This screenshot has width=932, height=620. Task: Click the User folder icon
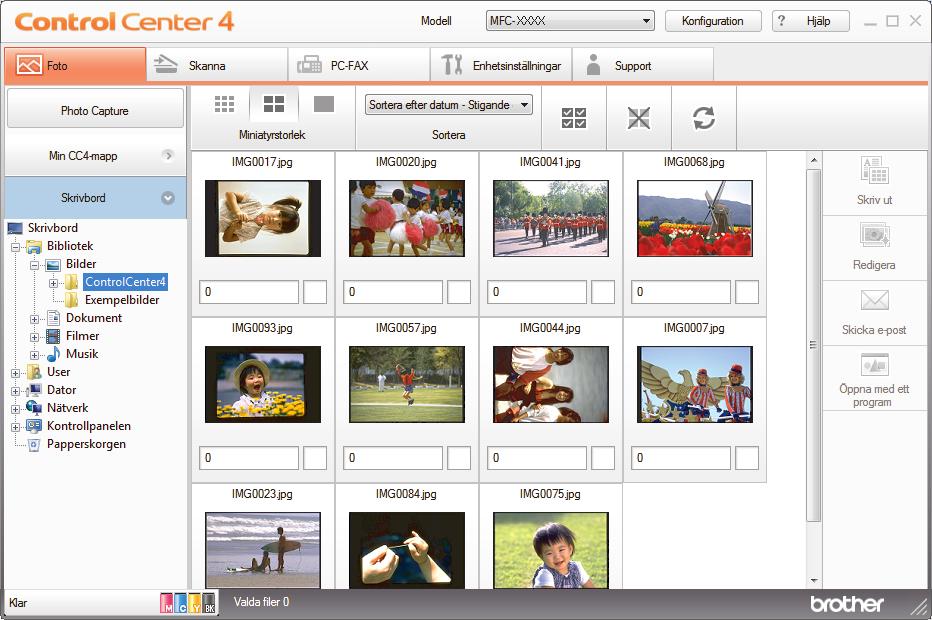(34, 372)
